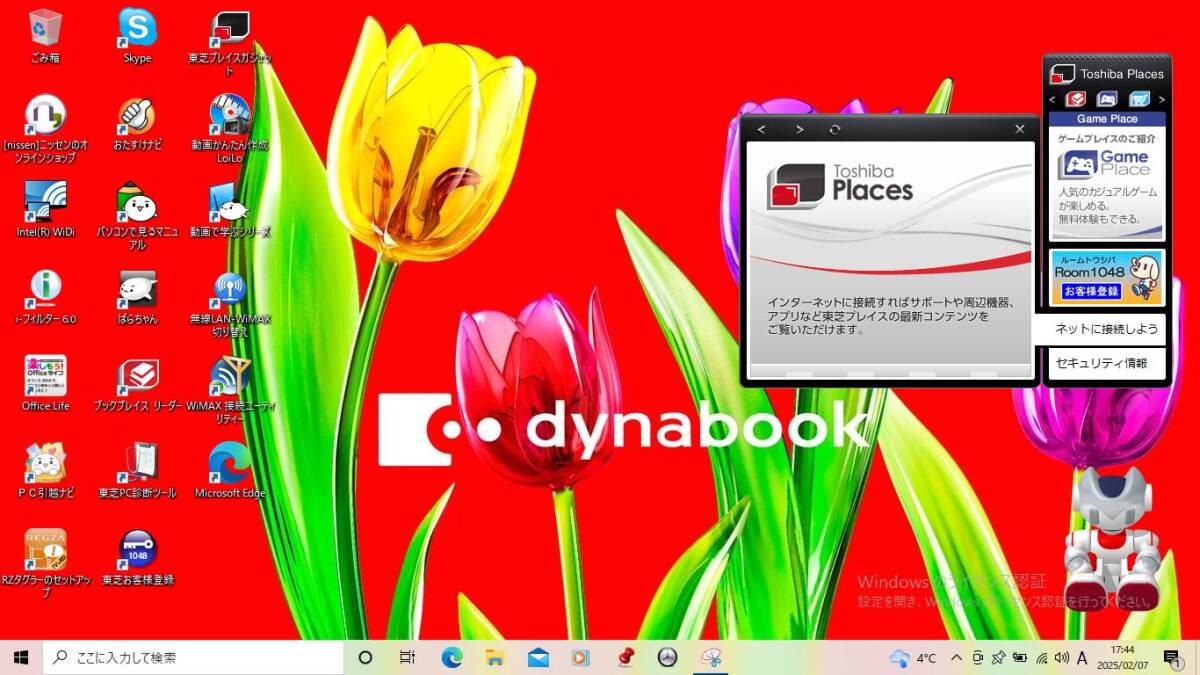Open the 東芝プレイスガジェット desktop shortcut
Image resolution: width=1200 pixels, height=675 pixels.
230,43
